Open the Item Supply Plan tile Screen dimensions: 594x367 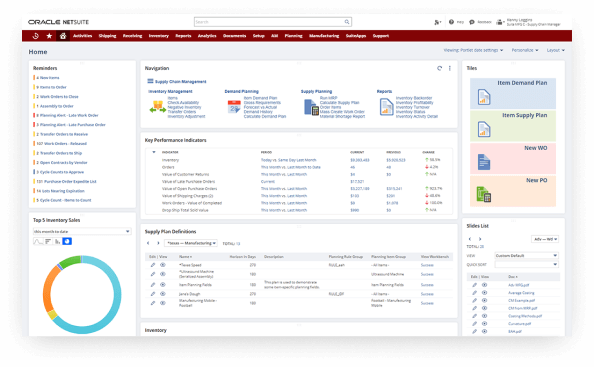[513, 126]
